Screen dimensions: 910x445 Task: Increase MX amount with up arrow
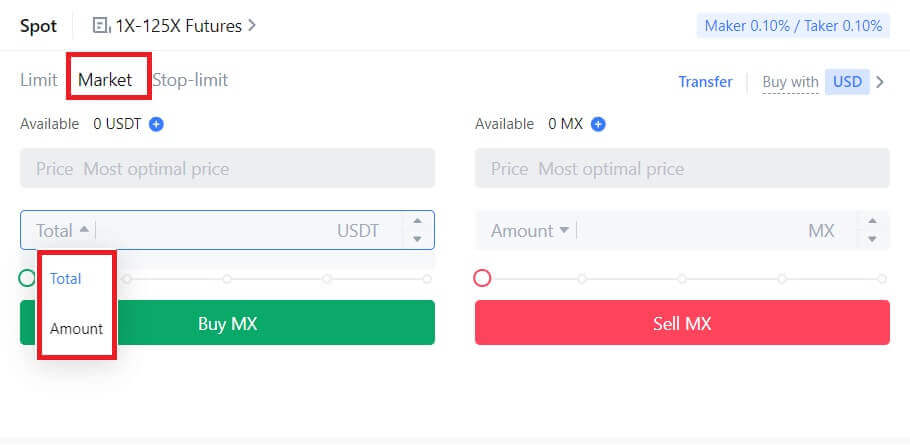click(872, 221)
